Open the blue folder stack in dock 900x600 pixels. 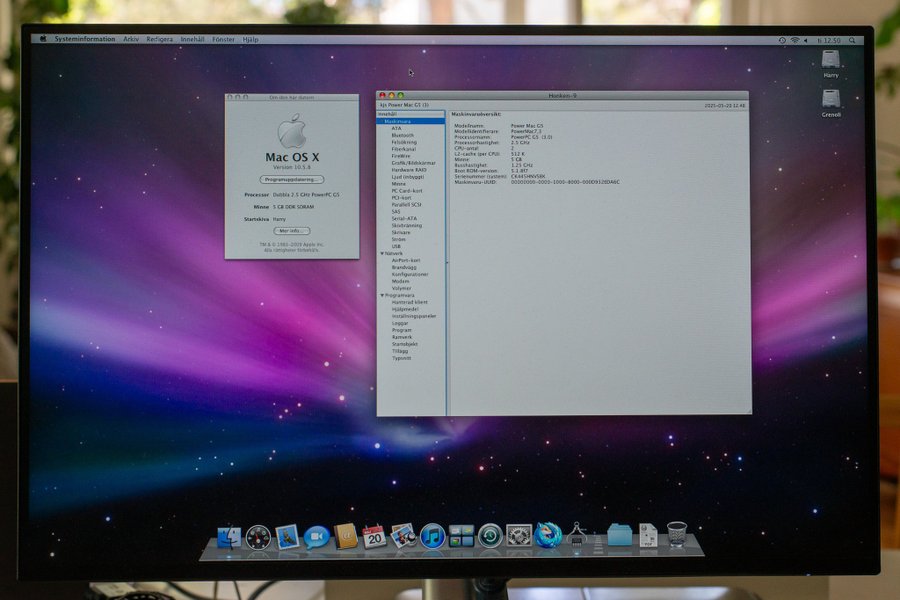tap(619, 535)
